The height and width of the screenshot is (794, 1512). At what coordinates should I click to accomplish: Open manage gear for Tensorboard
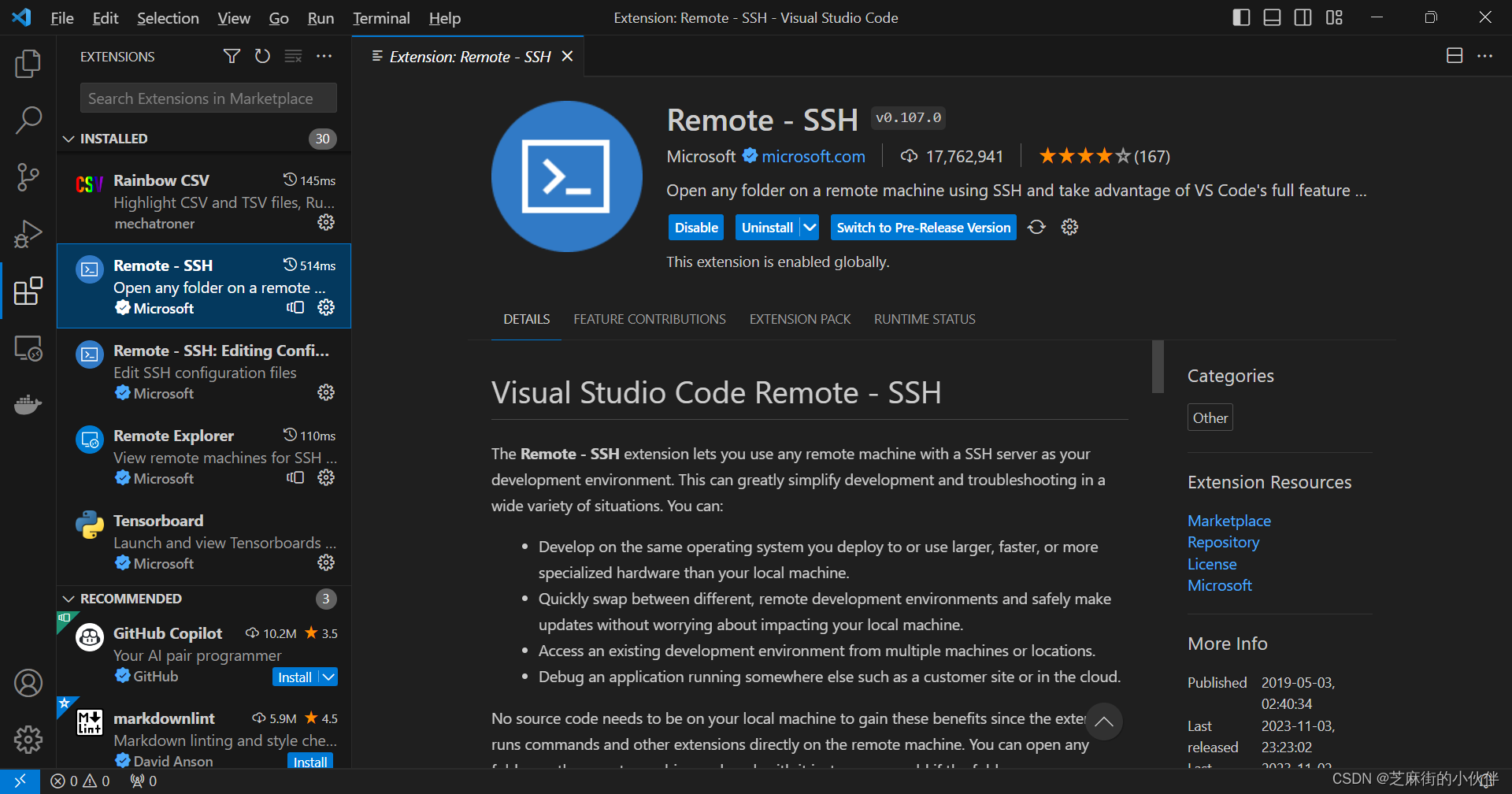(326, 562)
